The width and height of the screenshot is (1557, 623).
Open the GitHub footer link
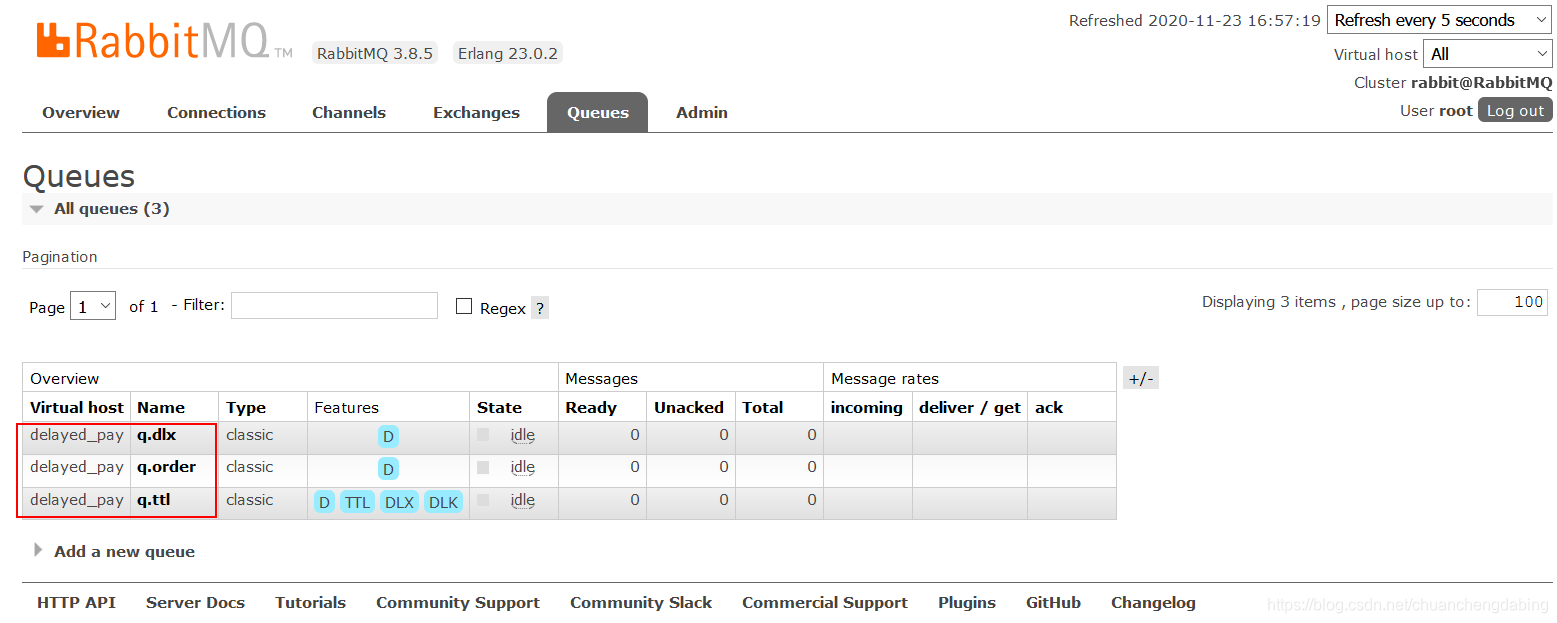click(1053, 603)
